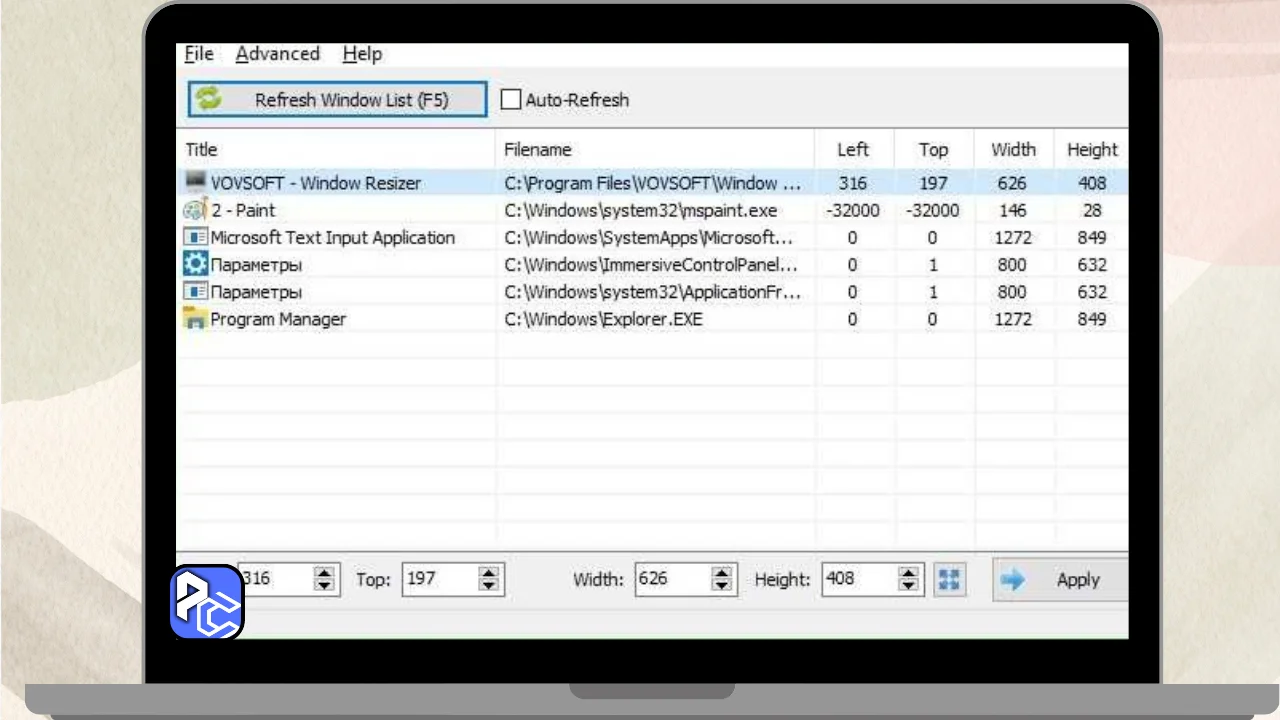Decrease the Left value with the down arrow
The width and height of the screenshot is (1280, 720).
(324, 586)
